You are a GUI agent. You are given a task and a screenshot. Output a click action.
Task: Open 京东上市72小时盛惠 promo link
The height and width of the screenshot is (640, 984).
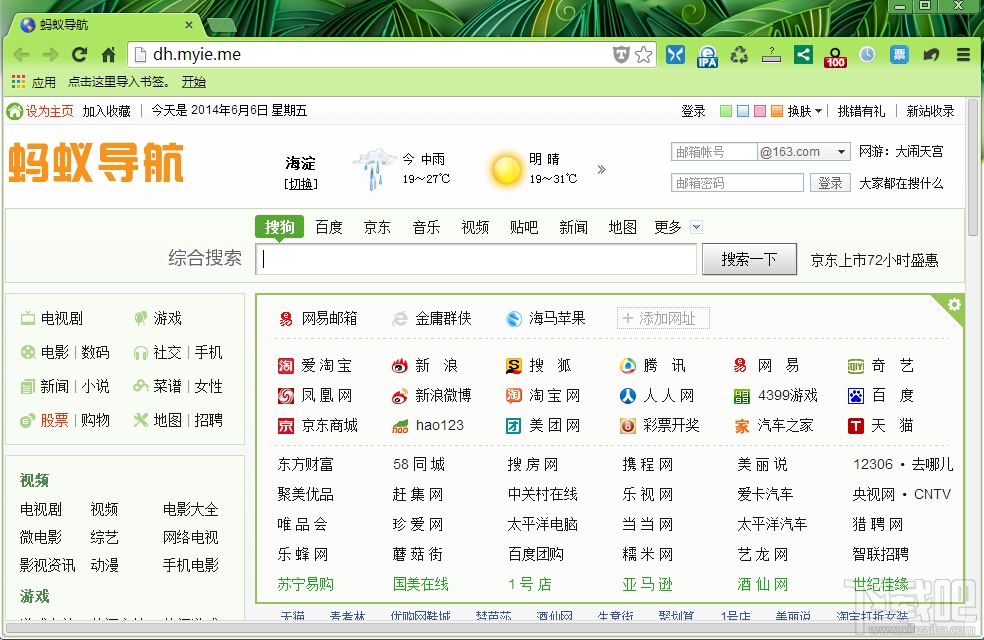tap(874, 260)
